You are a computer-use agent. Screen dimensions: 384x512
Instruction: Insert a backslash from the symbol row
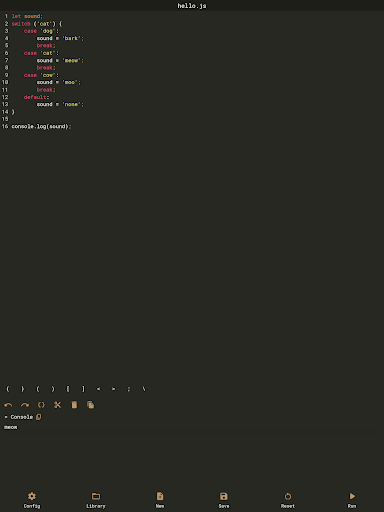point(144,389)
